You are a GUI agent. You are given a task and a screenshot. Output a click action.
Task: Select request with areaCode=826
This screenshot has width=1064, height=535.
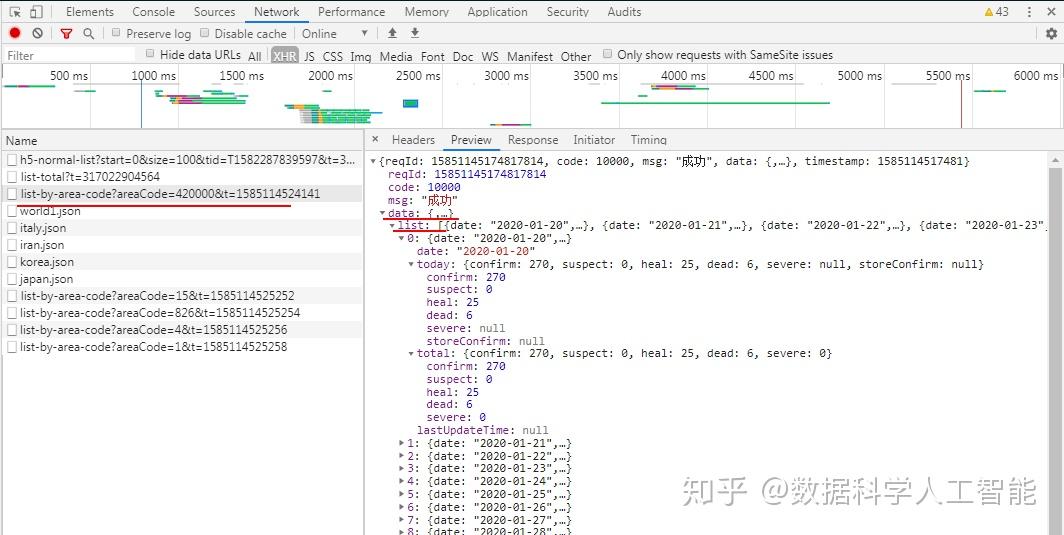[183, 312]
